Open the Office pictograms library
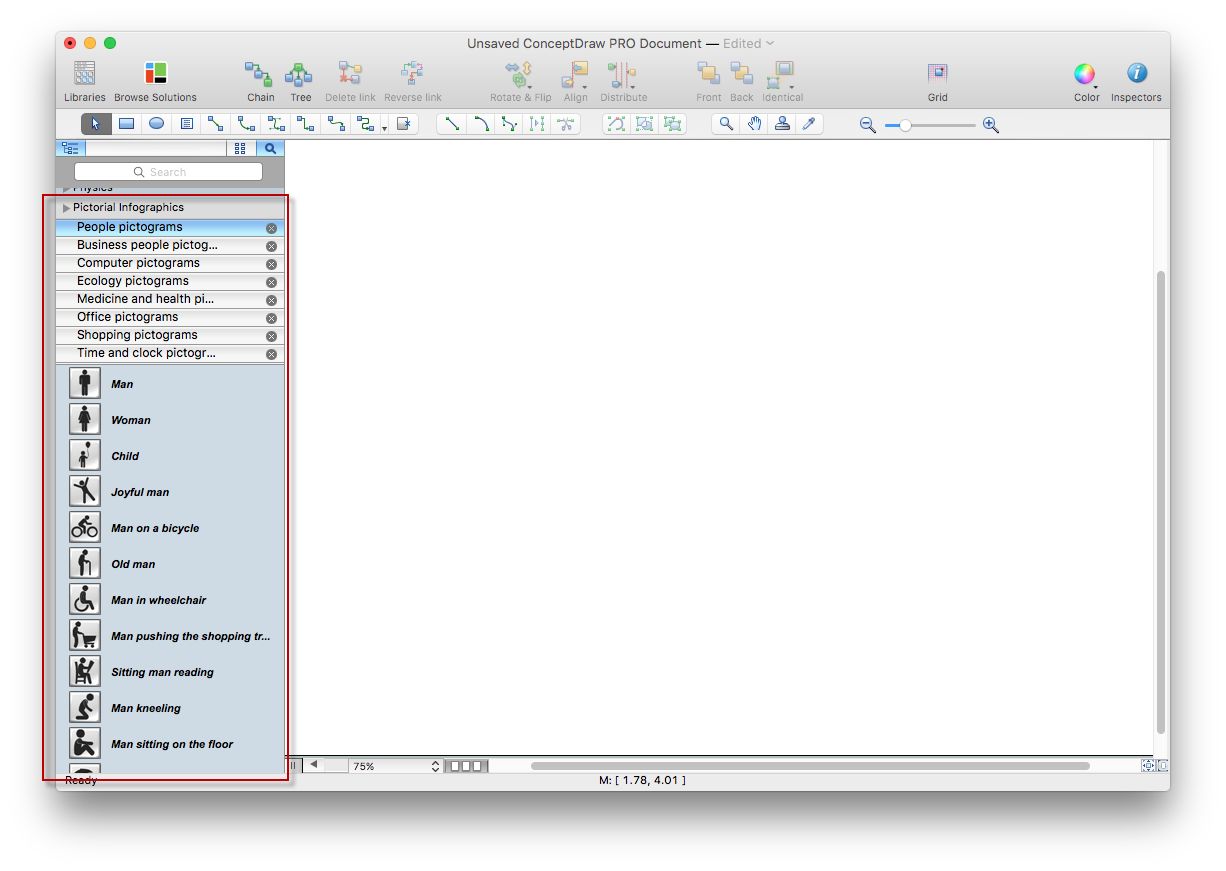Image resolution: width=1226 pixels, height=871 pixels. coord(127,317)
